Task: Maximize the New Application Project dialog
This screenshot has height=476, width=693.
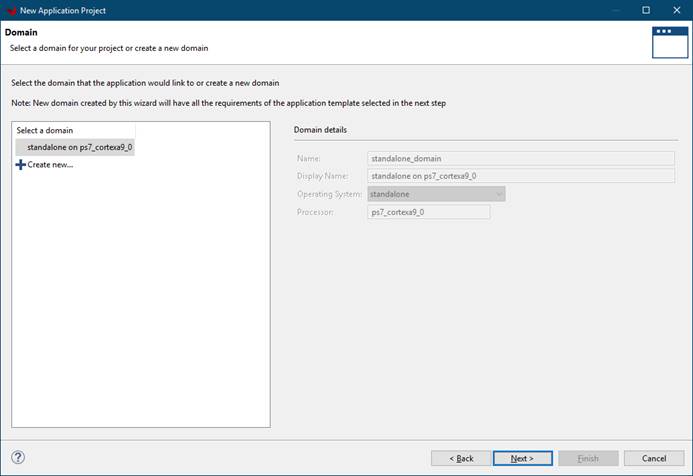Action: pyautogui.click(x=646, y=10)
